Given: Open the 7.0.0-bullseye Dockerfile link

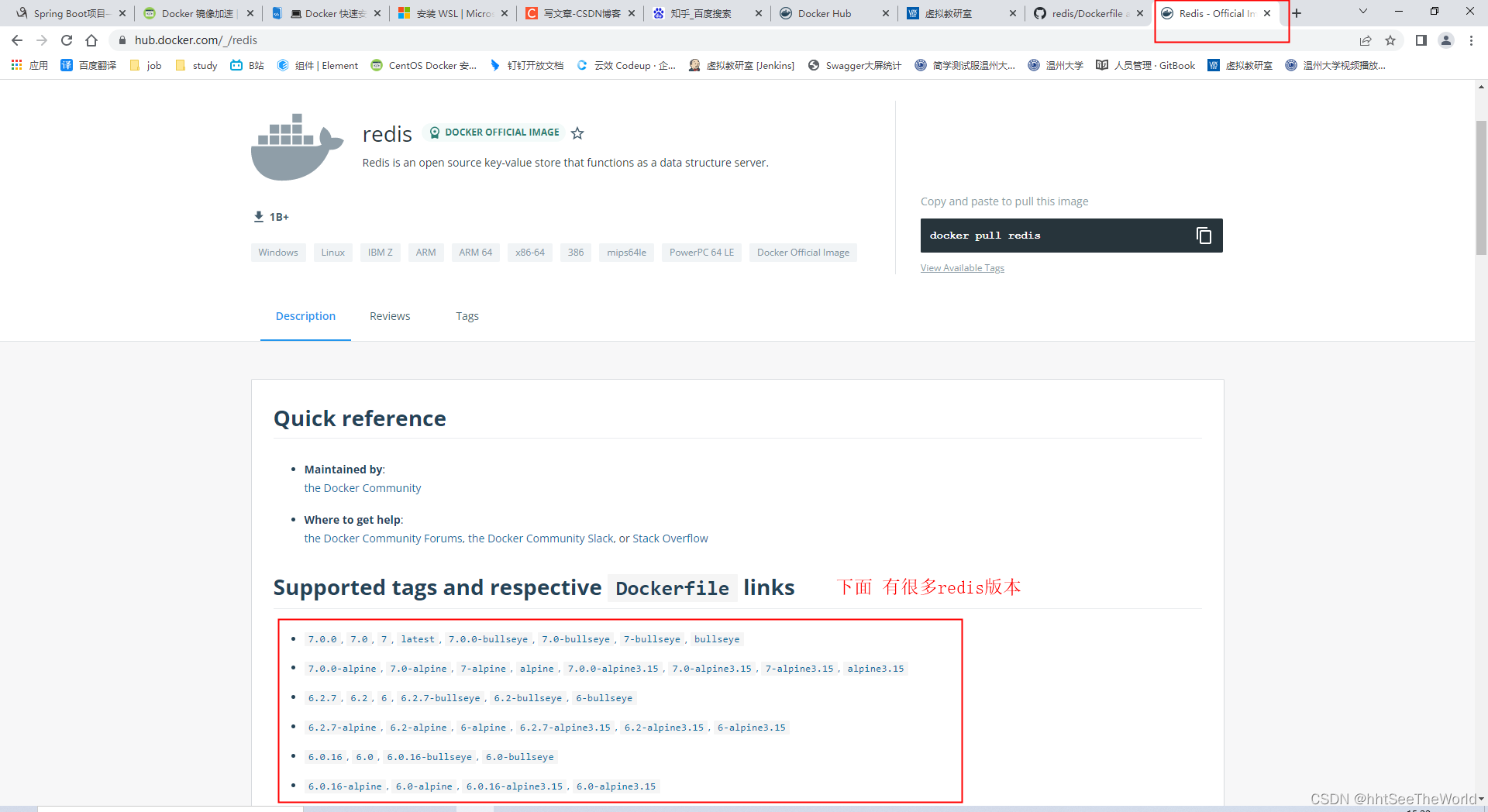Looking at the screenshot, I should (x=488, y=639).
